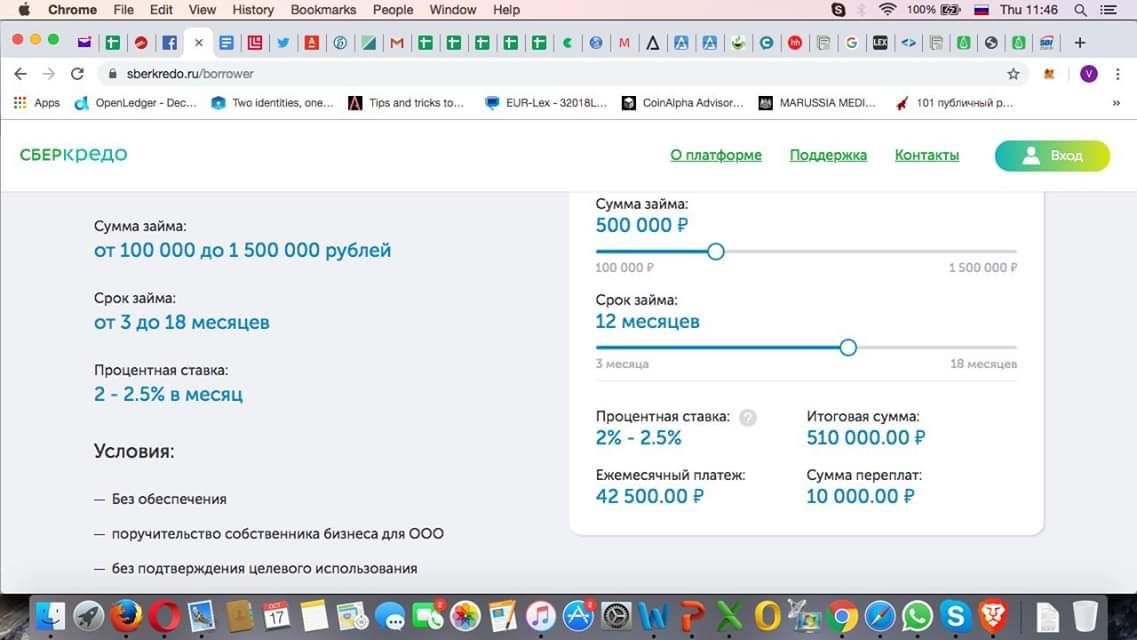The height and width of the screenshot is (640, 1137).
Task: Switch to the Facebook tab
Action: point(170,43)
